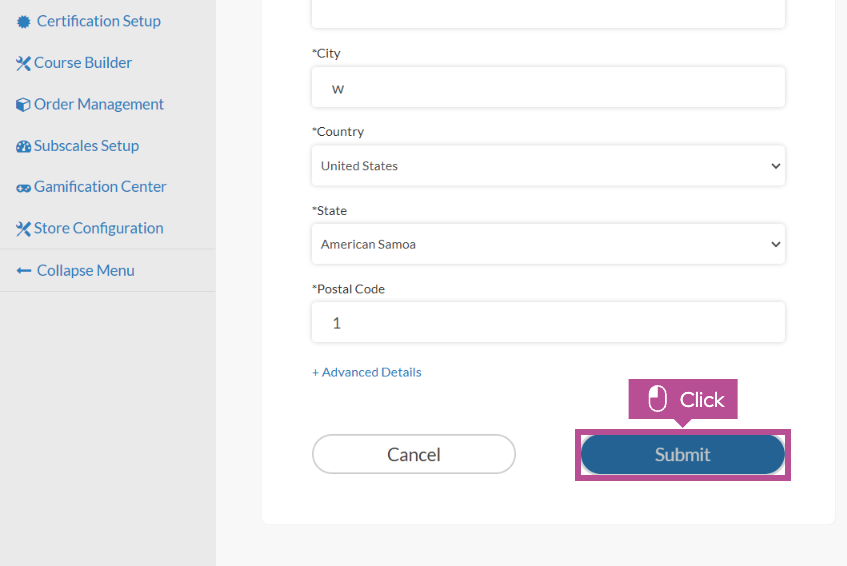Image resolution: width=847 pixels, height=566 pixels.
Task: Go to Course Builder
Action: point(83,63)
